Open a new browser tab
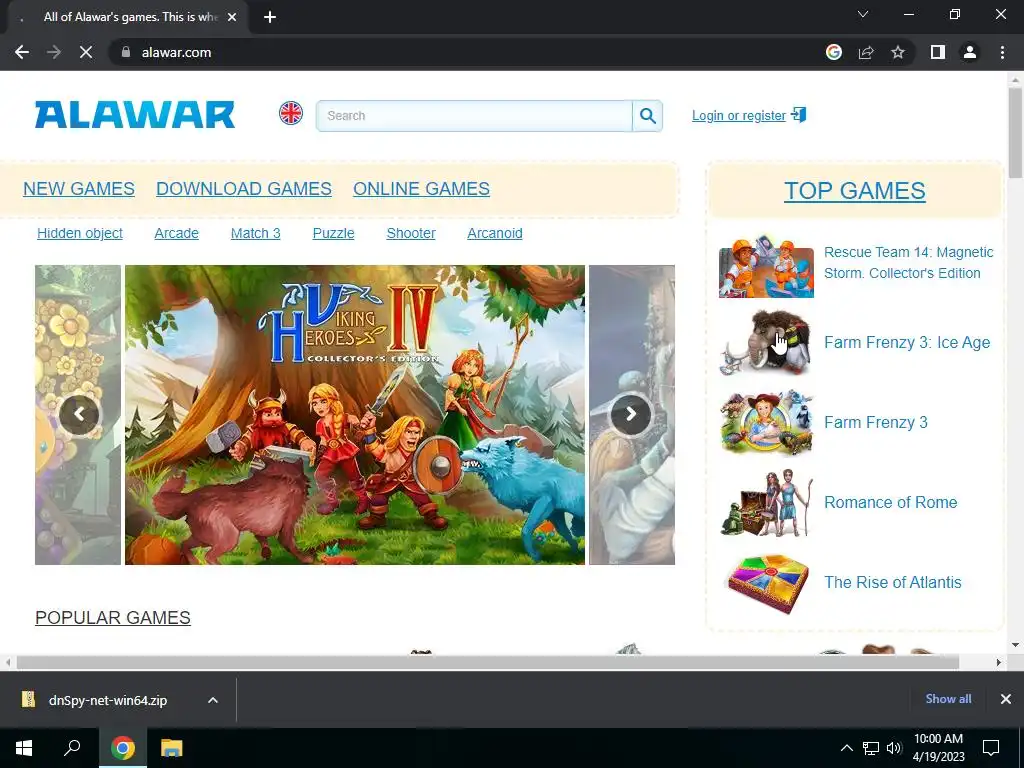The image size is (1024, 768). [270, 17]
